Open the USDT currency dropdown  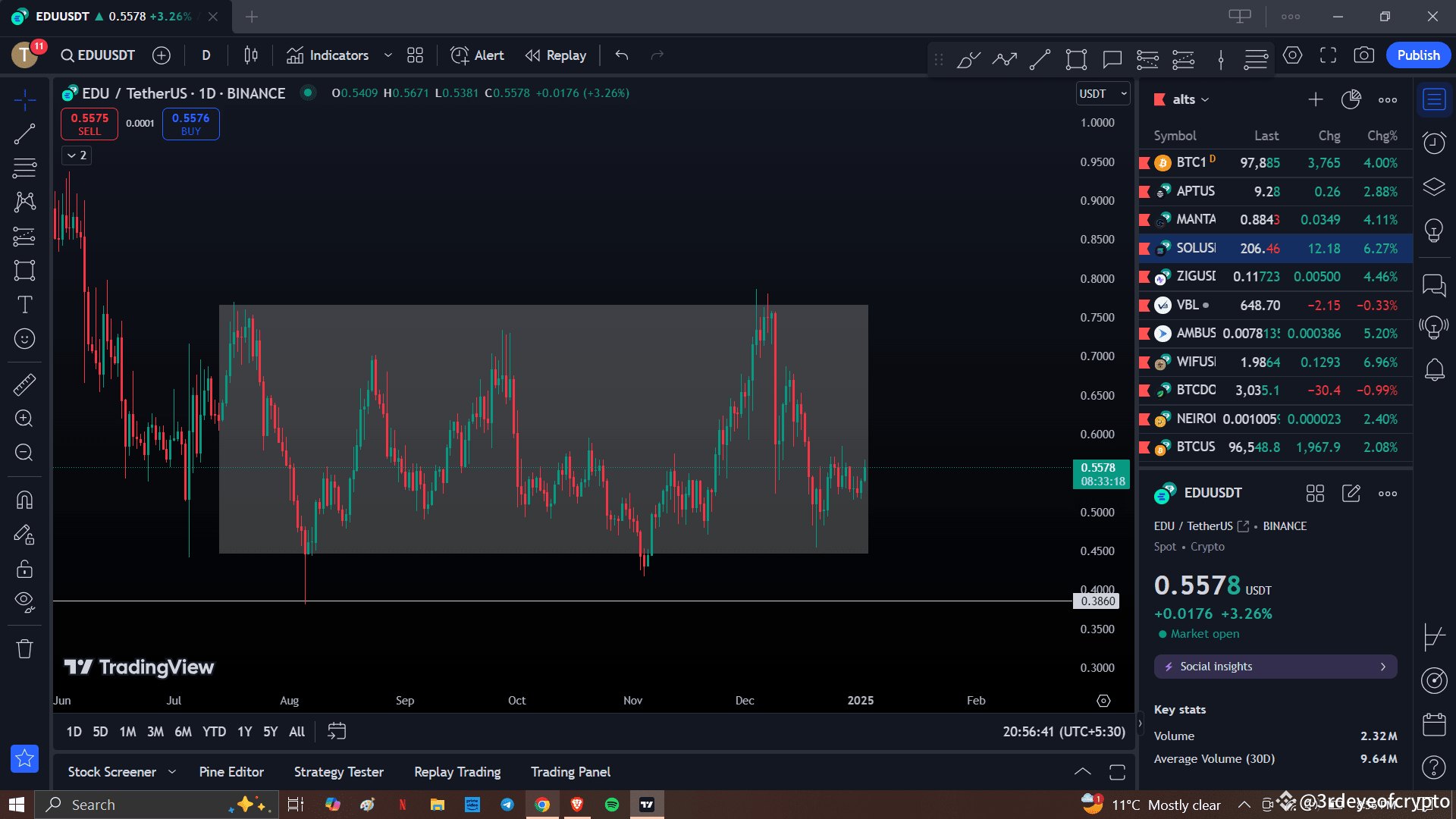tap(1103, 94)
